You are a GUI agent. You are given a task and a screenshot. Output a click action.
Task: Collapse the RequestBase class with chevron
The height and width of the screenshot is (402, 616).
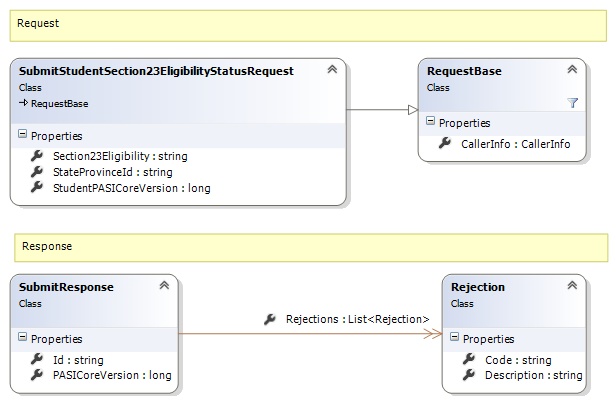[x=572, y=70]
